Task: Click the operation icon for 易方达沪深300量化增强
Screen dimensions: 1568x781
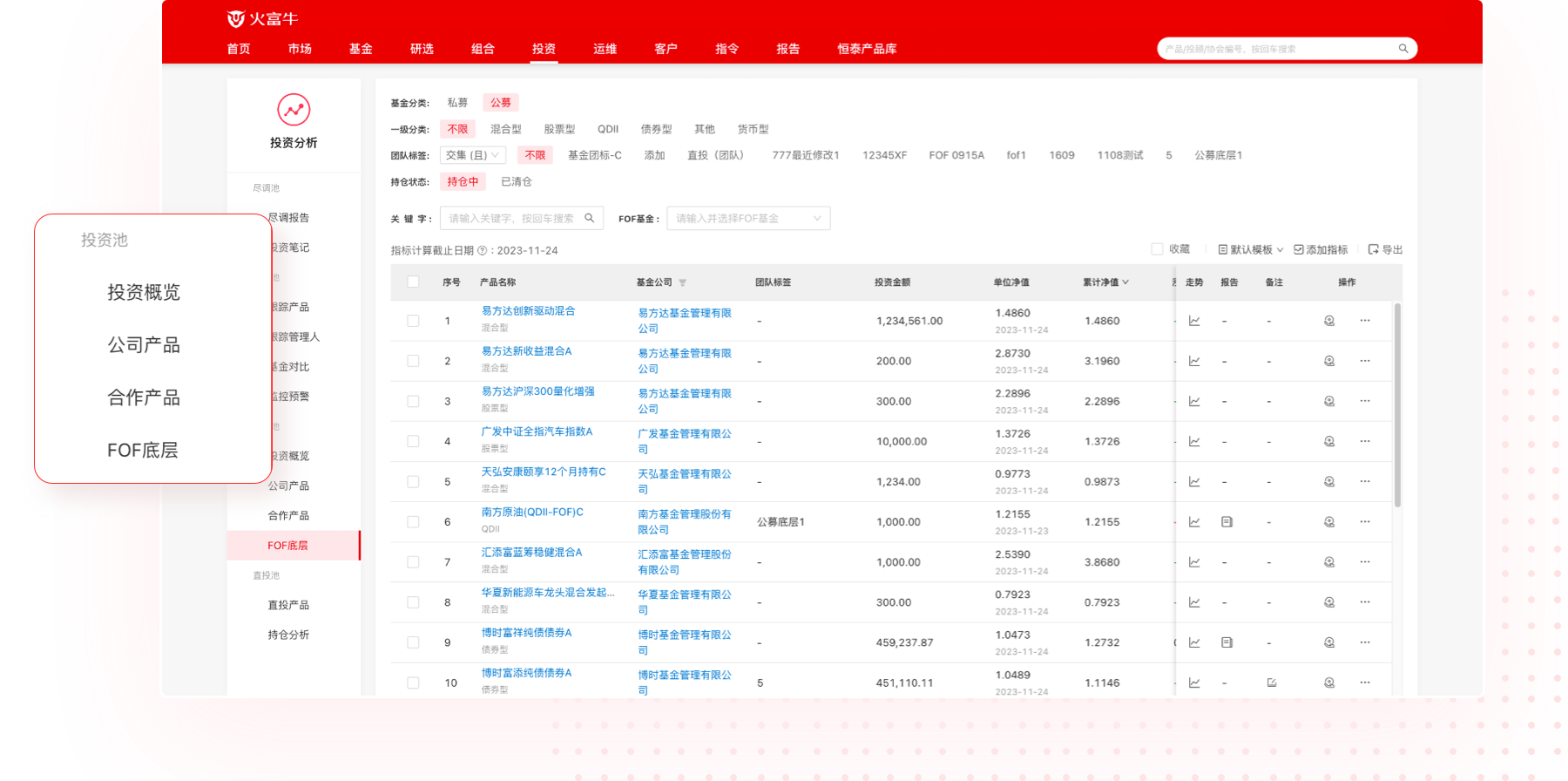Action: 1329,401
